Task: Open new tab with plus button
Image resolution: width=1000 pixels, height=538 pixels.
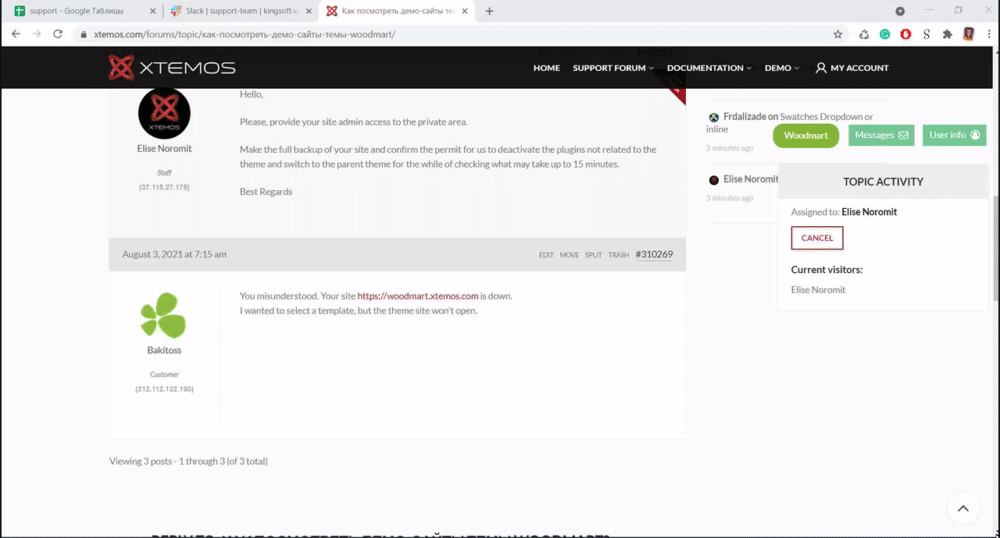Action: pyautogui.click(x=489, y=11)
